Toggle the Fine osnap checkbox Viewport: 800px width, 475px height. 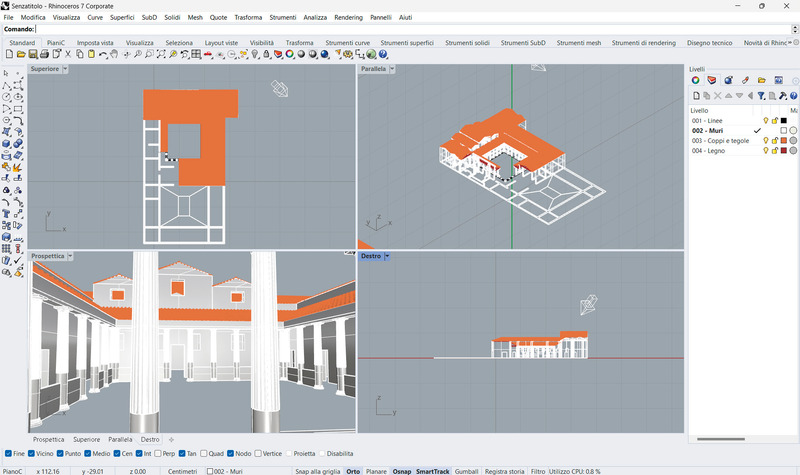pyautogui.click(x=8, y=453)
